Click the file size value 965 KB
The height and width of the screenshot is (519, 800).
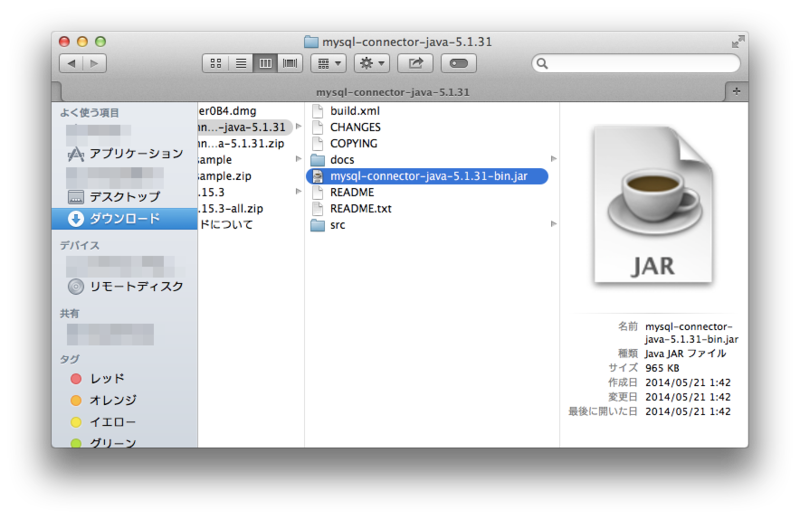click(662, 368)
